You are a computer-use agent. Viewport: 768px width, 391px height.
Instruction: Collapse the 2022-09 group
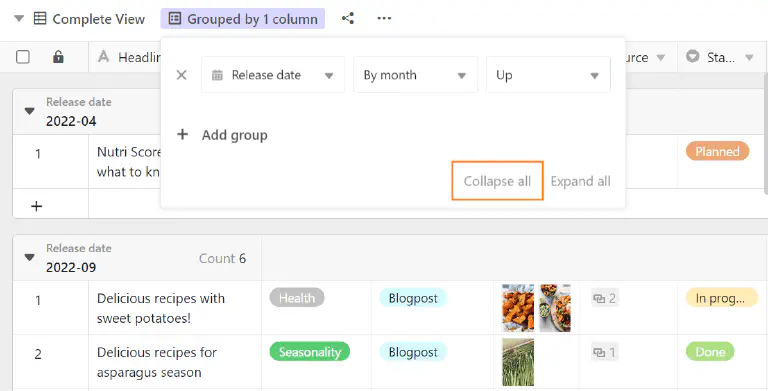29,257
